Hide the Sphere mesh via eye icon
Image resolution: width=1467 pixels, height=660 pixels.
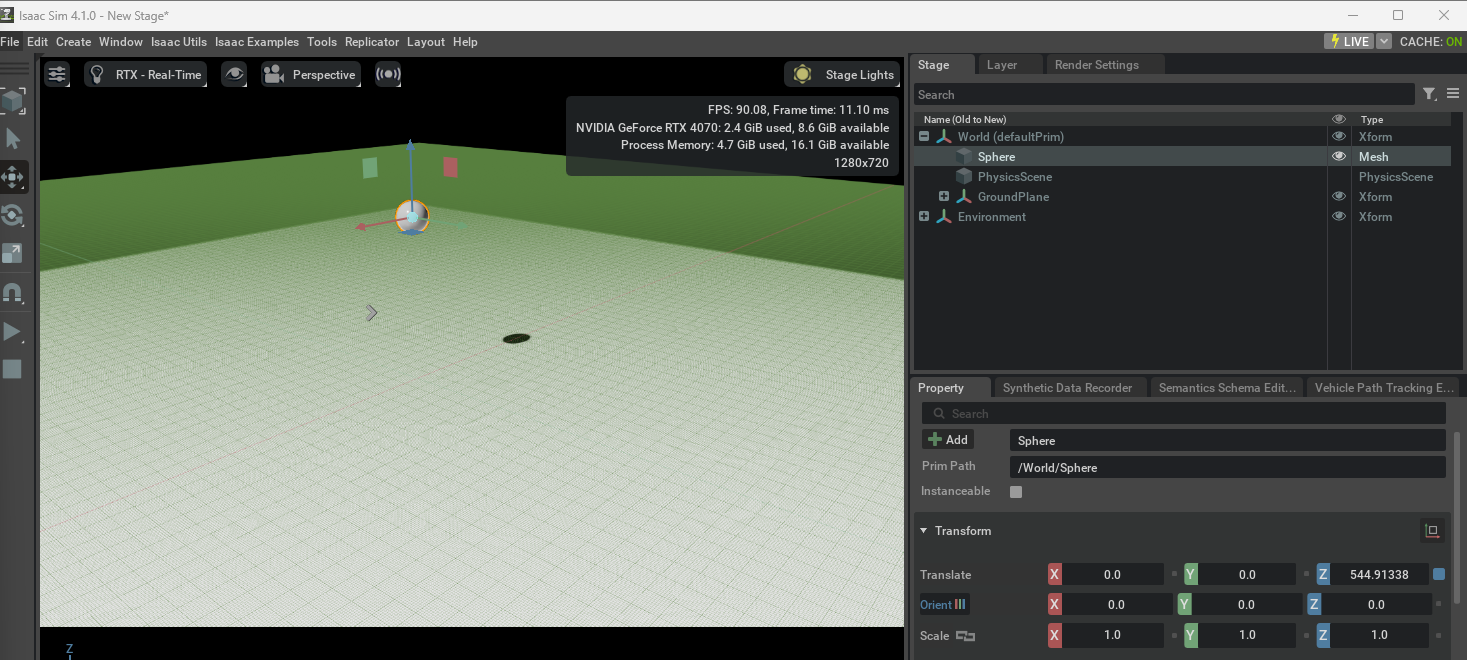1339,157
